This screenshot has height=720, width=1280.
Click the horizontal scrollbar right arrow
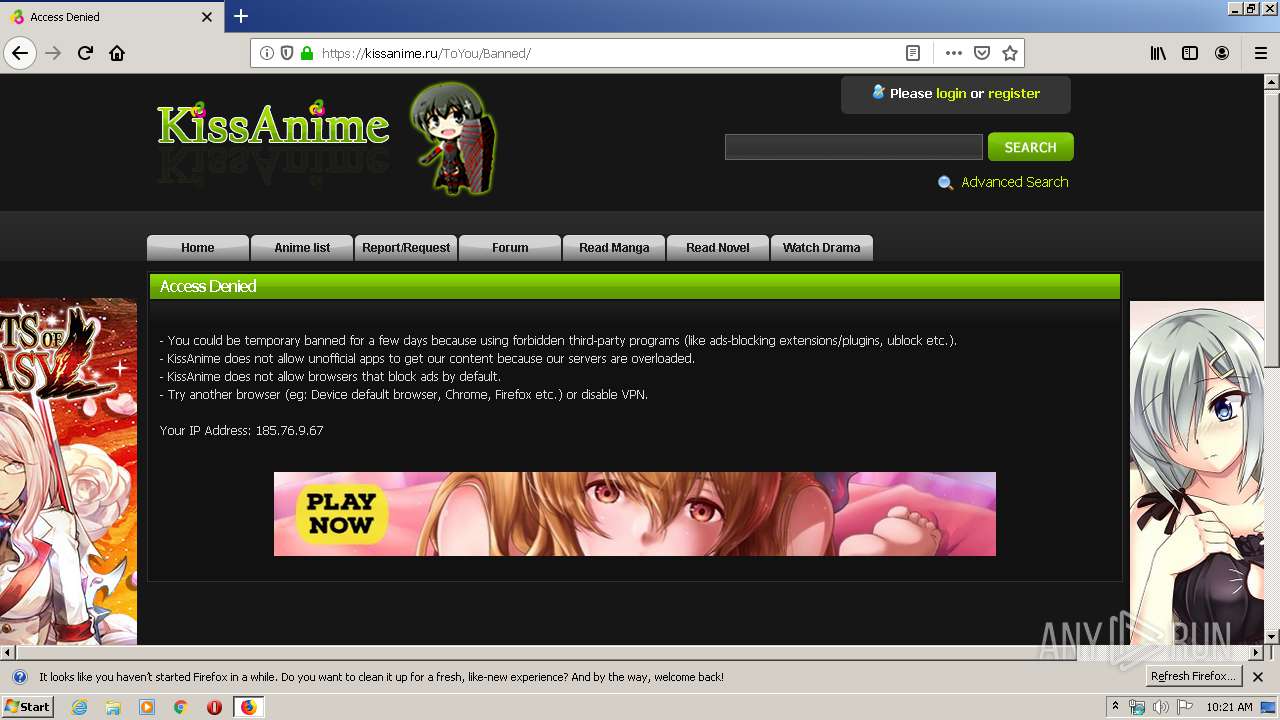[1256, 652]
